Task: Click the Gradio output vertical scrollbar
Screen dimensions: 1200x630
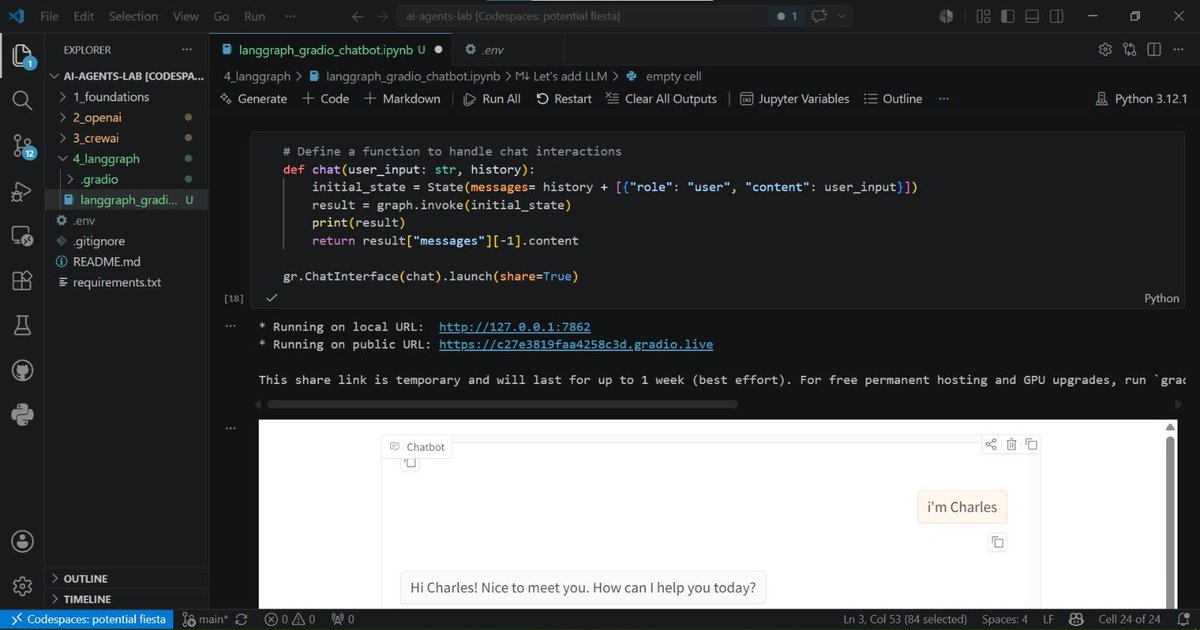Action: tap(1171, 521)
